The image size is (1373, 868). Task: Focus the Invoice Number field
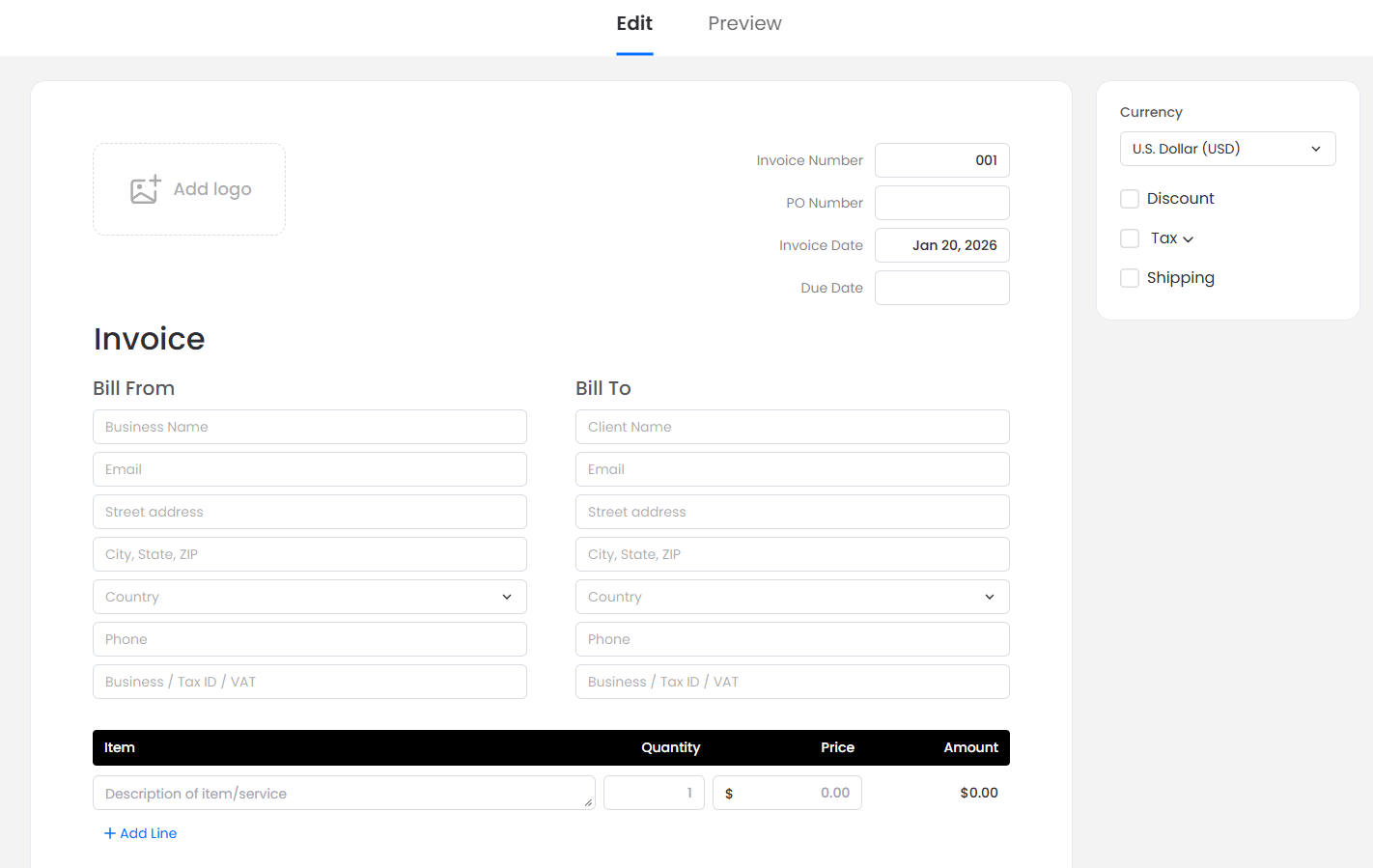tap(941, 160)
